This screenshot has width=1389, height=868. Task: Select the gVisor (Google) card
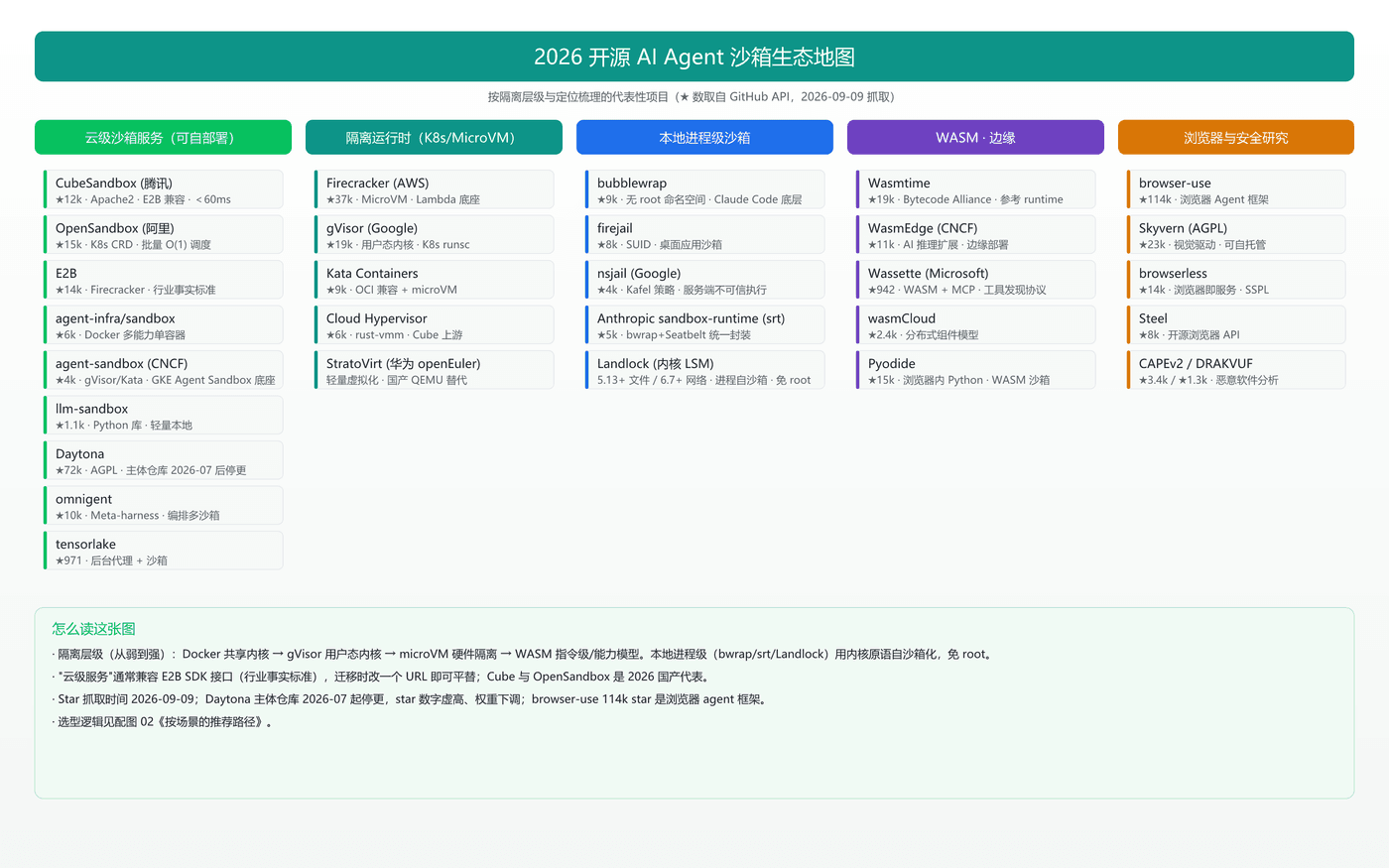point(434,235)
